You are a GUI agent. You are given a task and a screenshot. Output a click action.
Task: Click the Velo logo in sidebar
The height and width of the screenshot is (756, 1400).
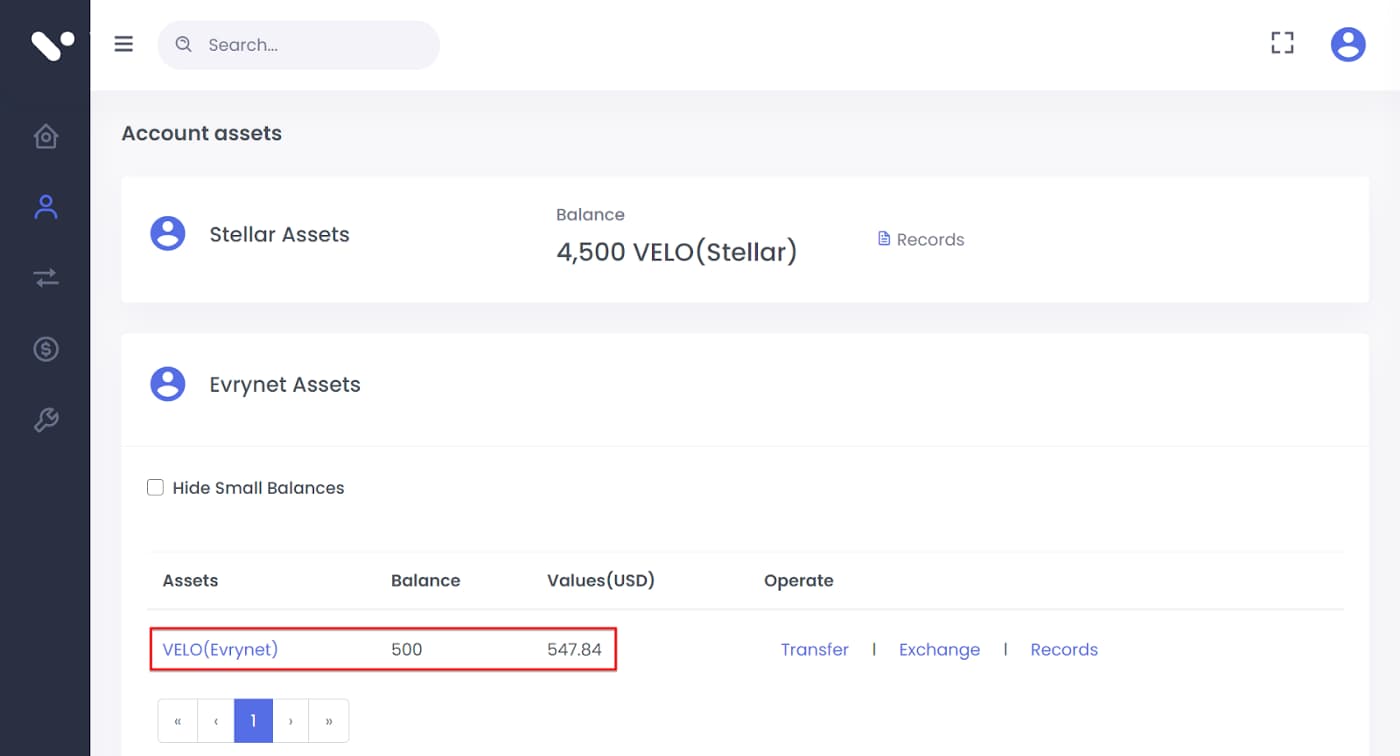click(x=52, y=45)
